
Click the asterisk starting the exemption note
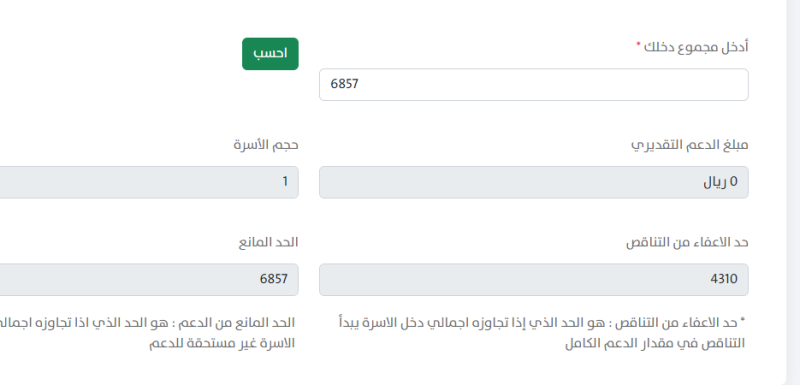[743, 320]
